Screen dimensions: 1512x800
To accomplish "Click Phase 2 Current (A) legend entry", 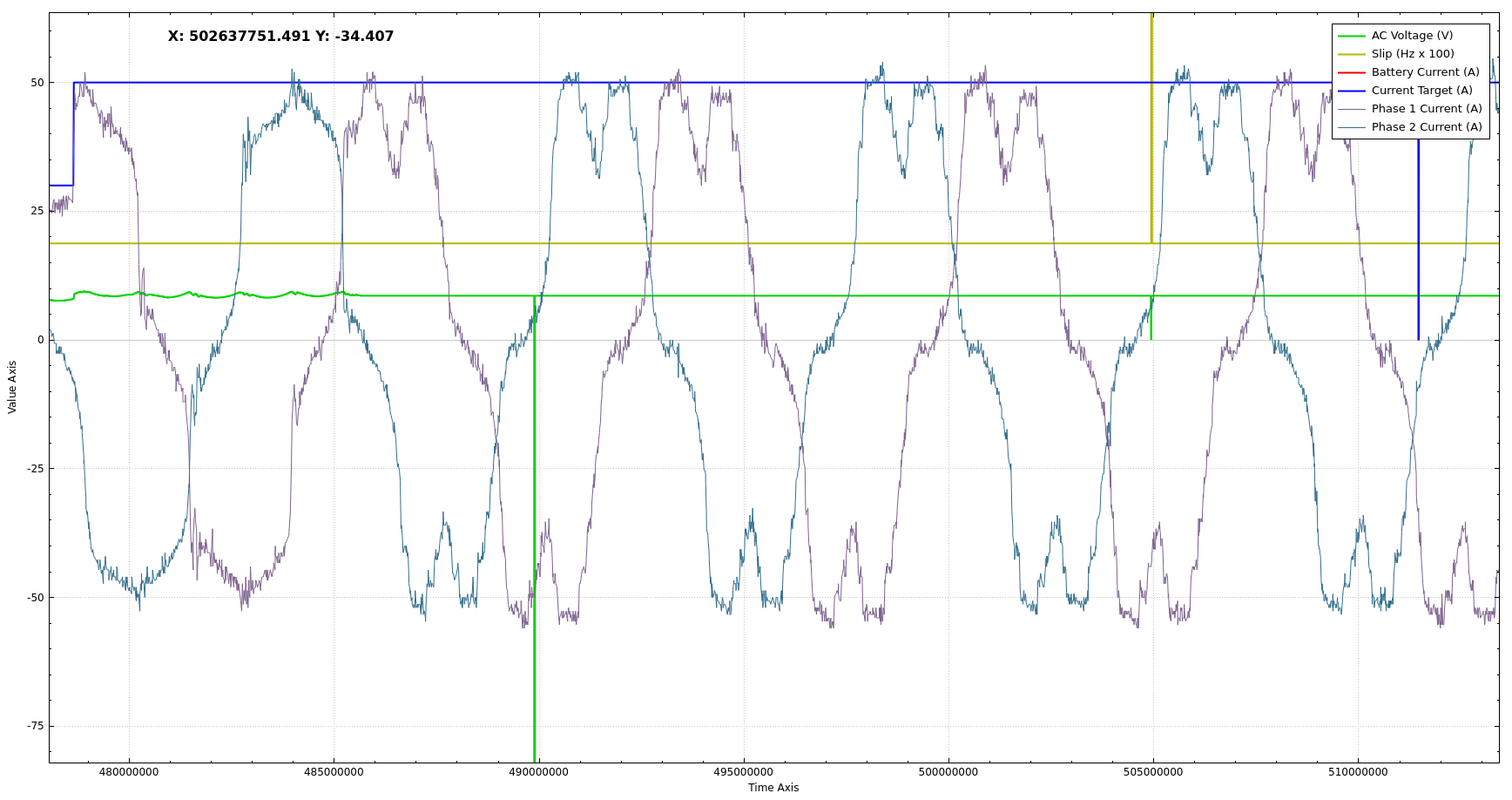I will point(1426,127).
